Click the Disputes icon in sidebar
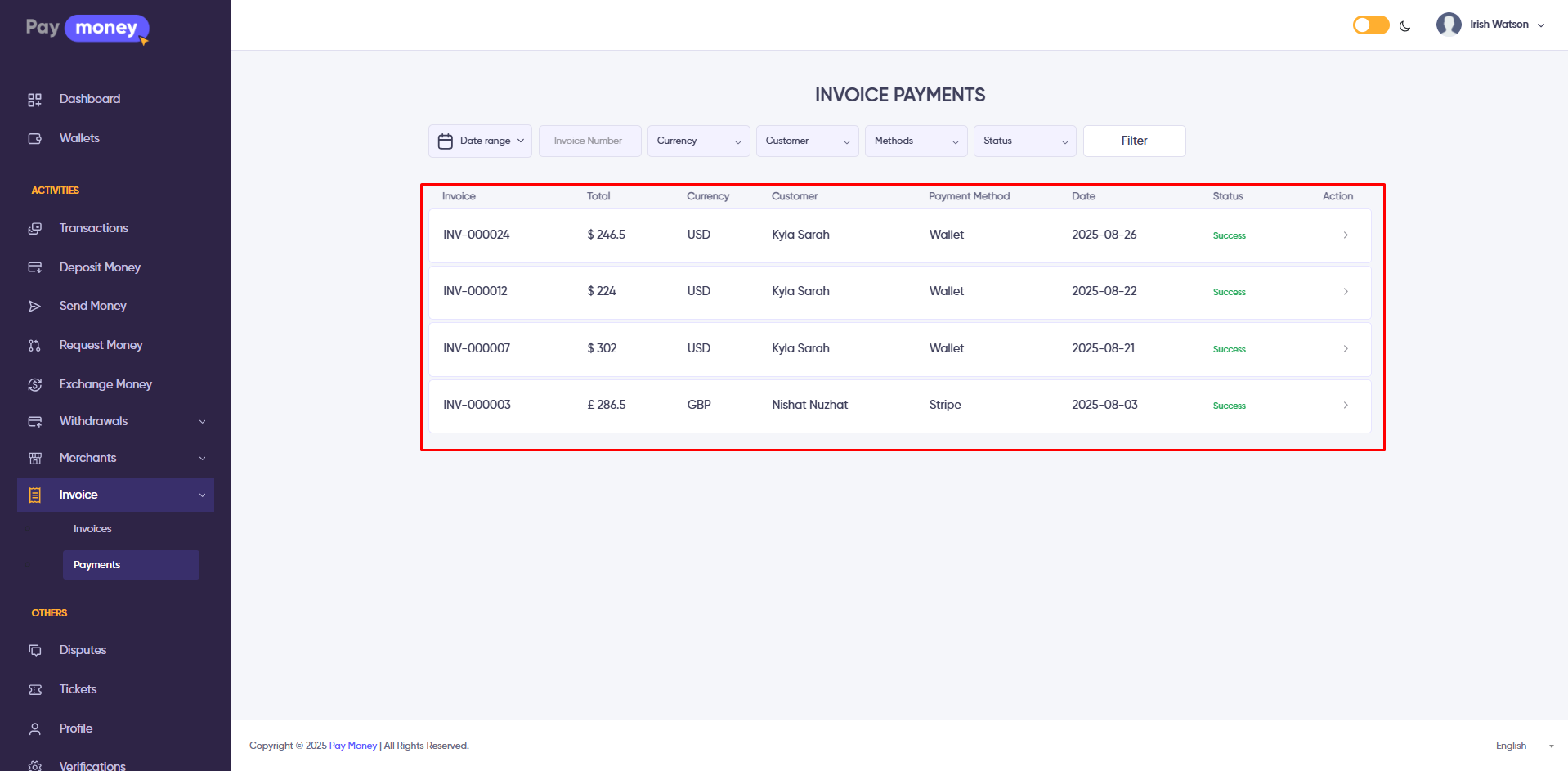 pyautogui.click(x=34, y=651)
